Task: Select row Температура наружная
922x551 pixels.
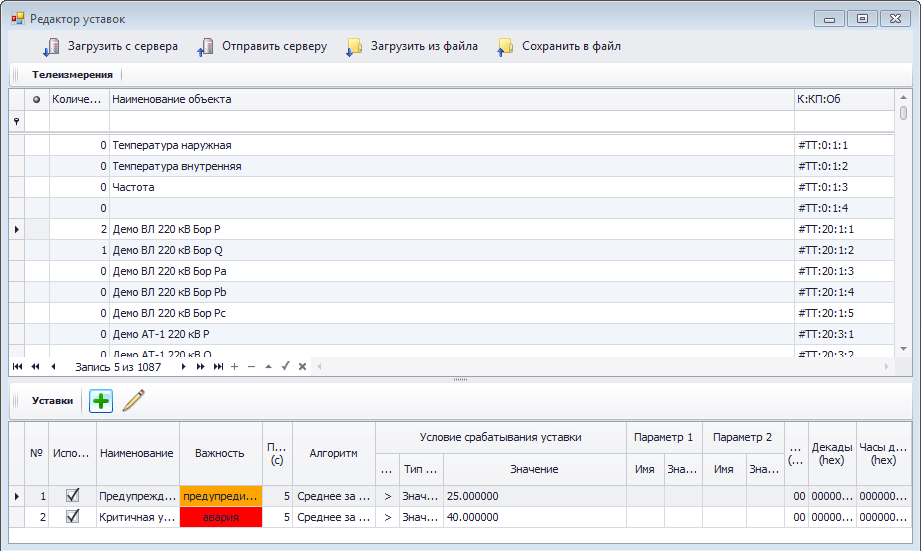Action: (450, 146)
